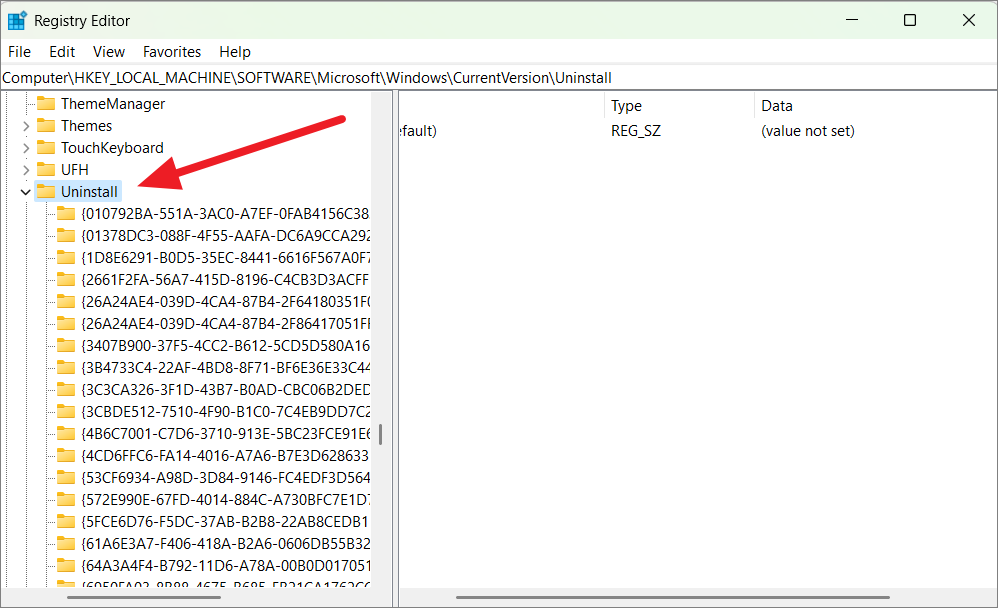Click folder icon for {3B4733C4-22AF key
Viewport: 998px width, 608px height.
(x=66, y=367)
